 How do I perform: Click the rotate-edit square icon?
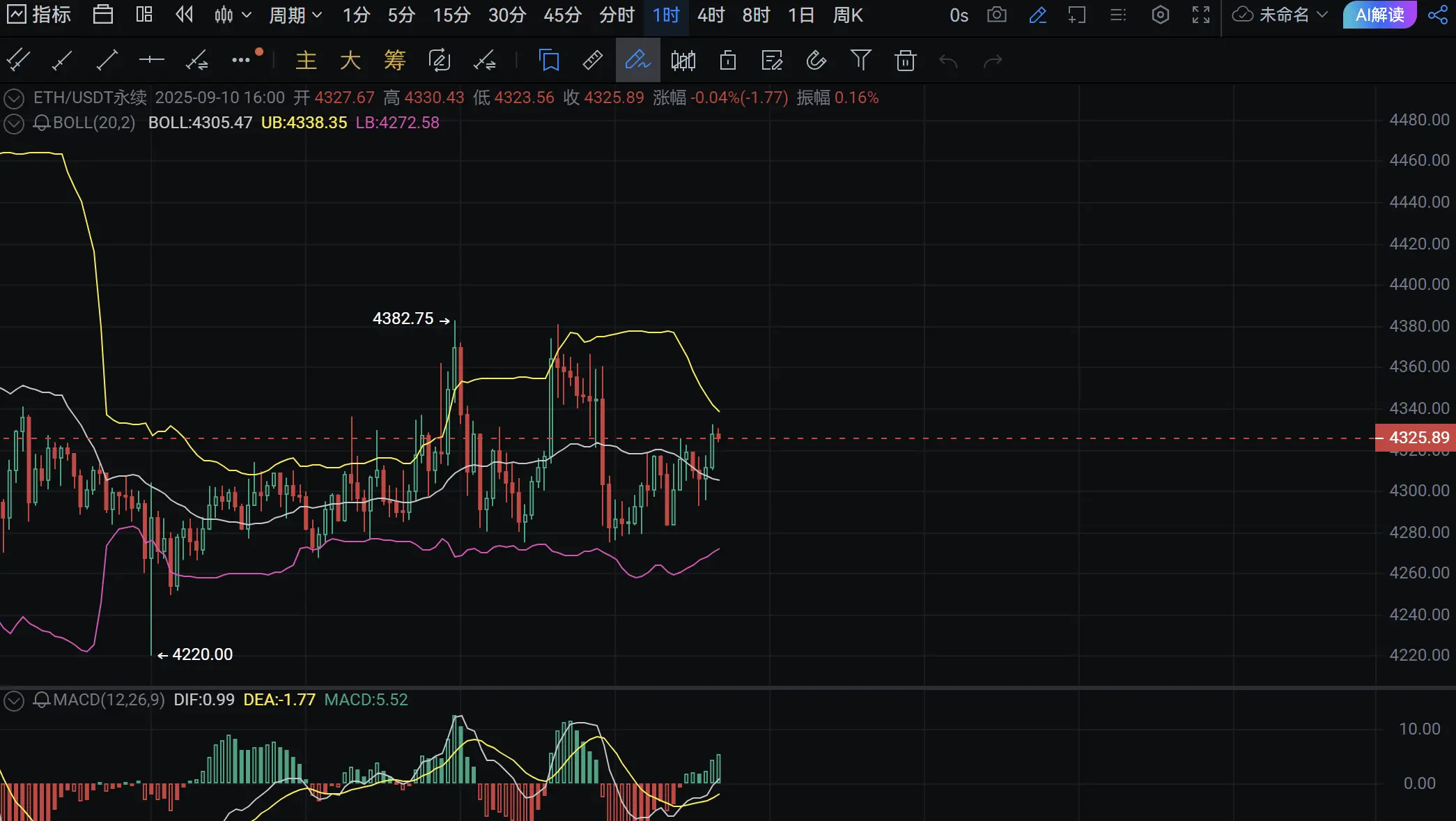click(440, 61)
